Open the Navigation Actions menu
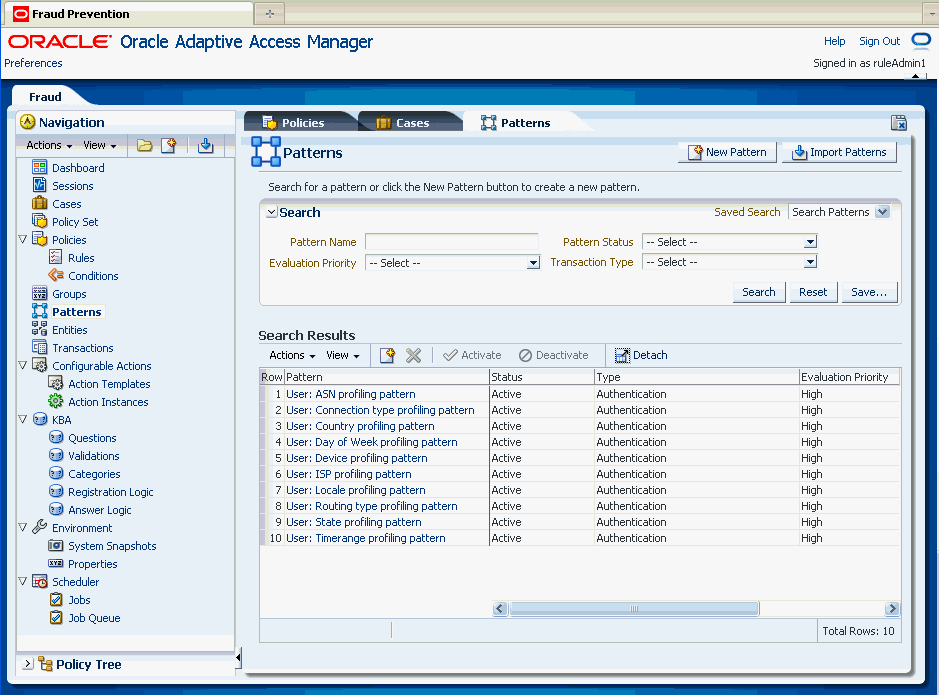 (x=49, y=145)
